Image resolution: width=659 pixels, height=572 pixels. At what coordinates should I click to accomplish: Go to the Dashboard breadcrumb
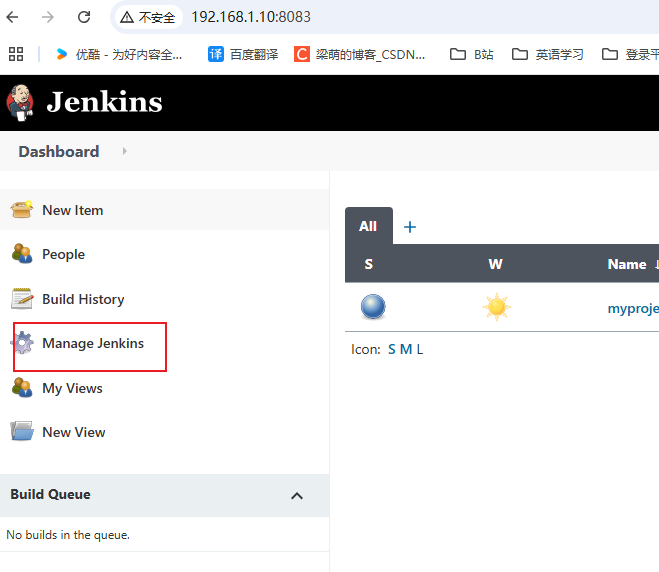coord(59,151)
